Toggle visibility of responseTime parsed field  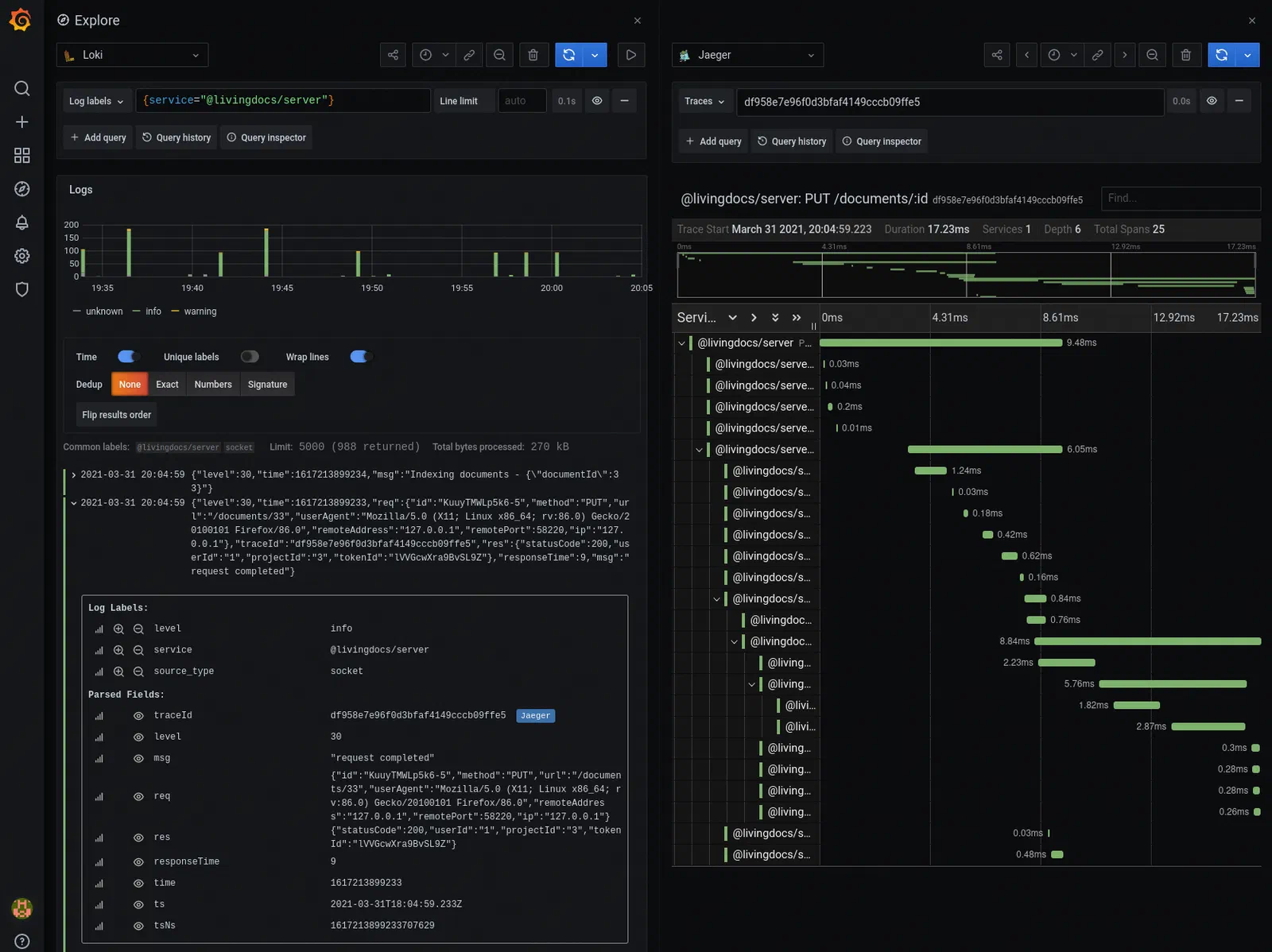tap(138, 861)
